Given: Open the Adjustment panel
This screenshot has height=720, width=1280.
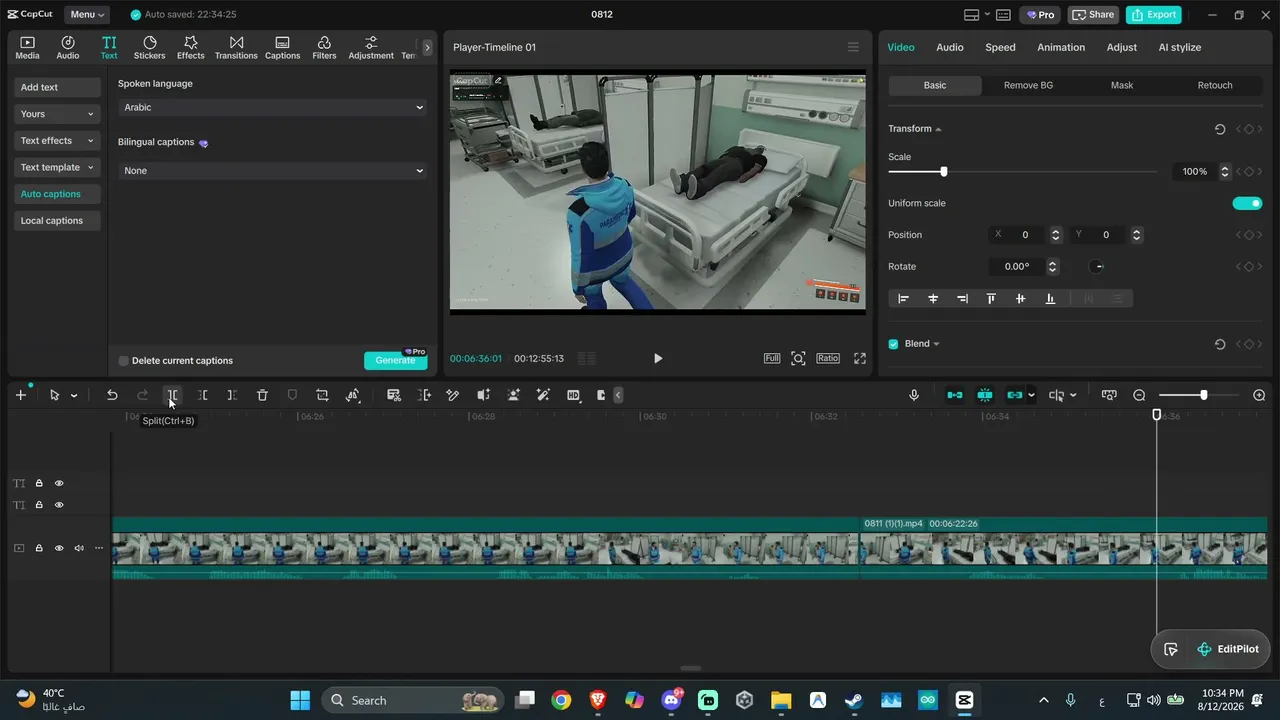Looking at the screenshot, I should coord(371,47).
